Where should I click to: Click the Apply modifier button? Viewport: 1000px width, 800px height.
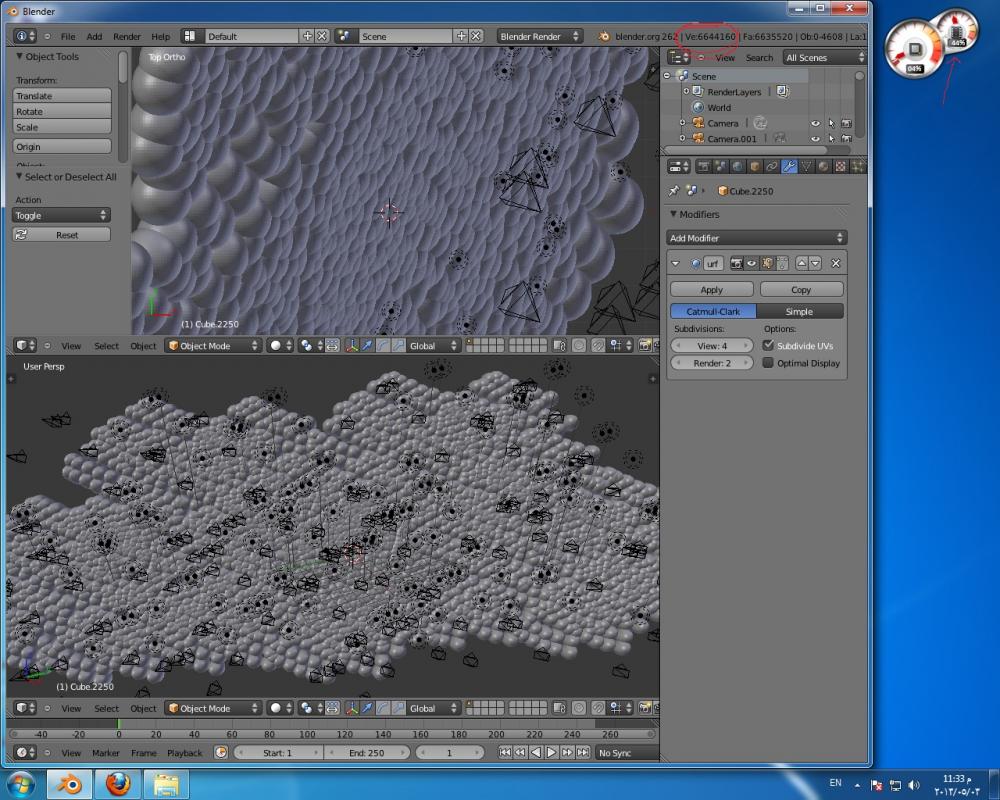coord(711,290)
